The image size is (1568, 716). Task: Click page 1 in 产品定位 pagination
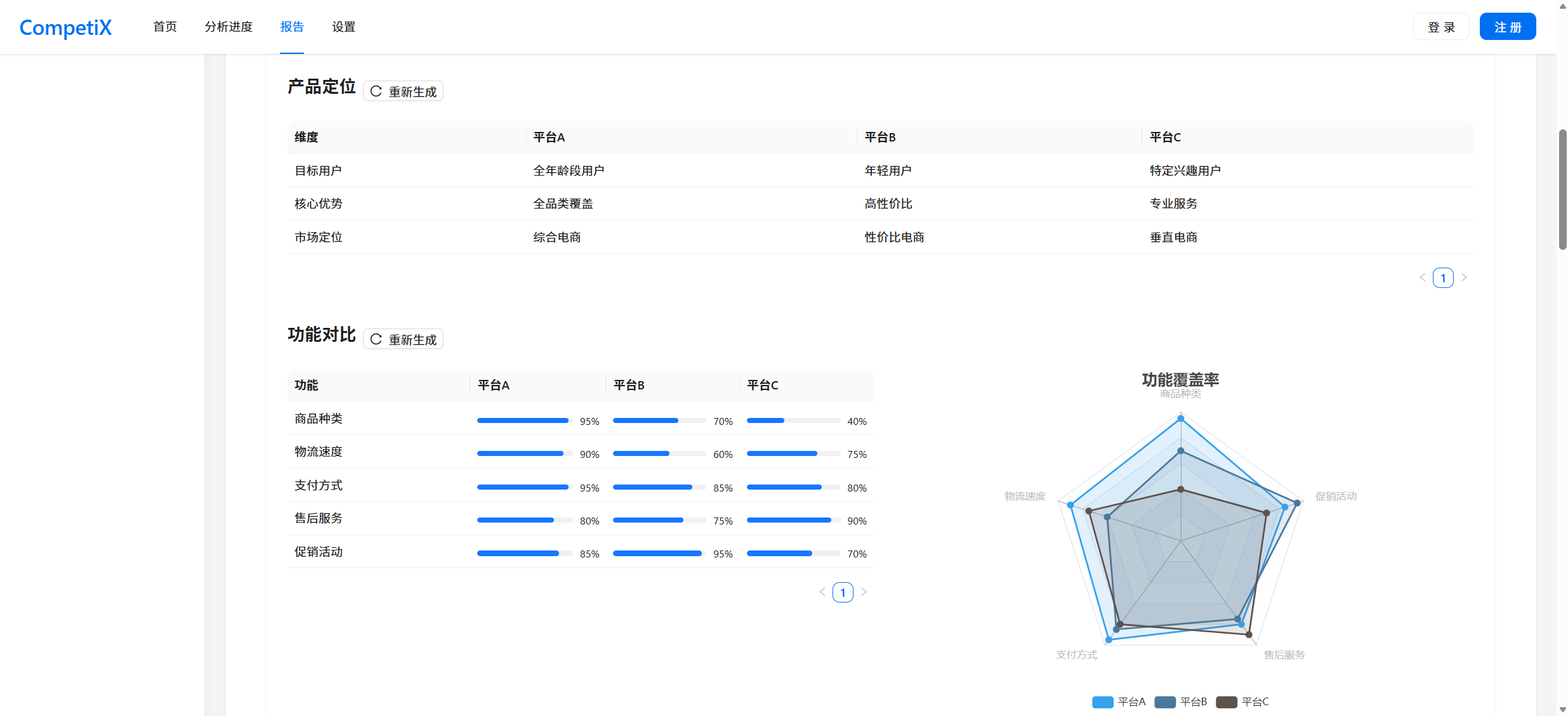[1443, 278]
